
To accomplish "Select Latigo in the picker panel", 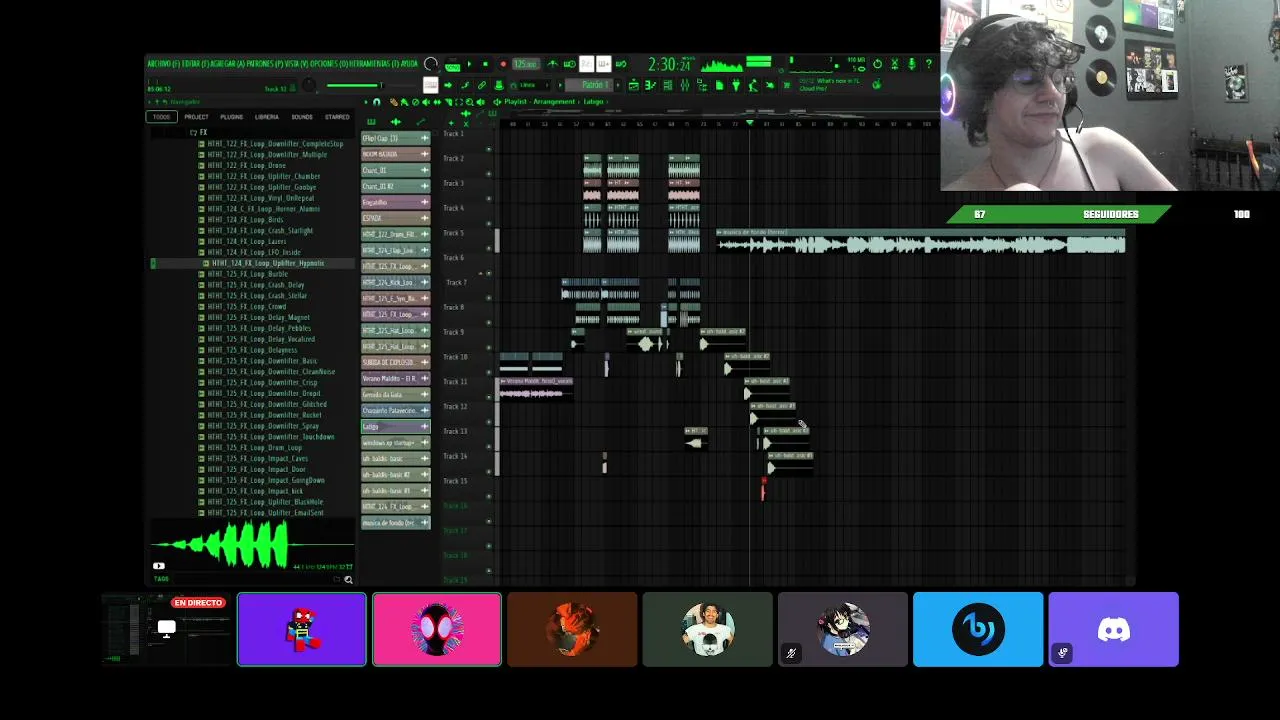I will (395, 426).
